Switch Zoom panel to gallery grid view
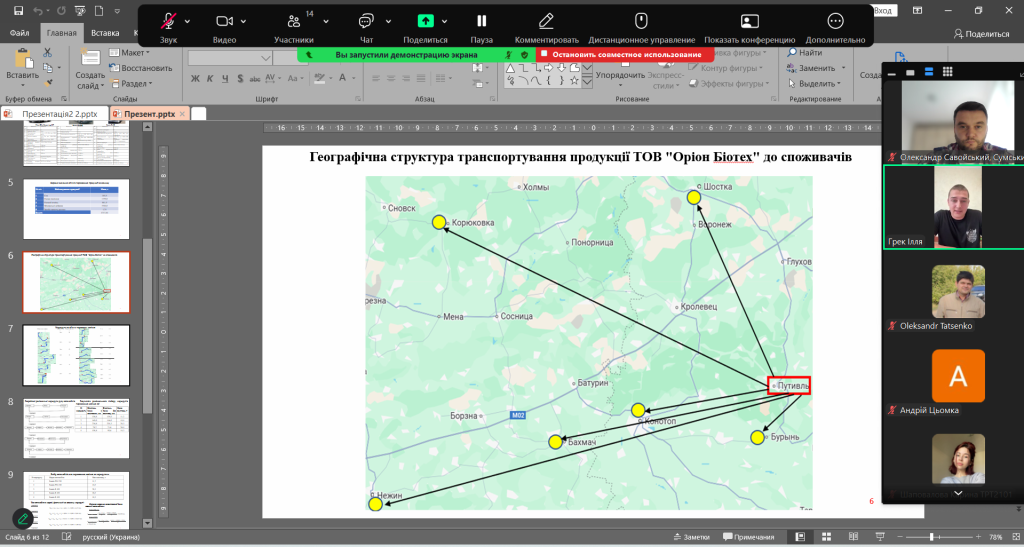 [948, 72]
